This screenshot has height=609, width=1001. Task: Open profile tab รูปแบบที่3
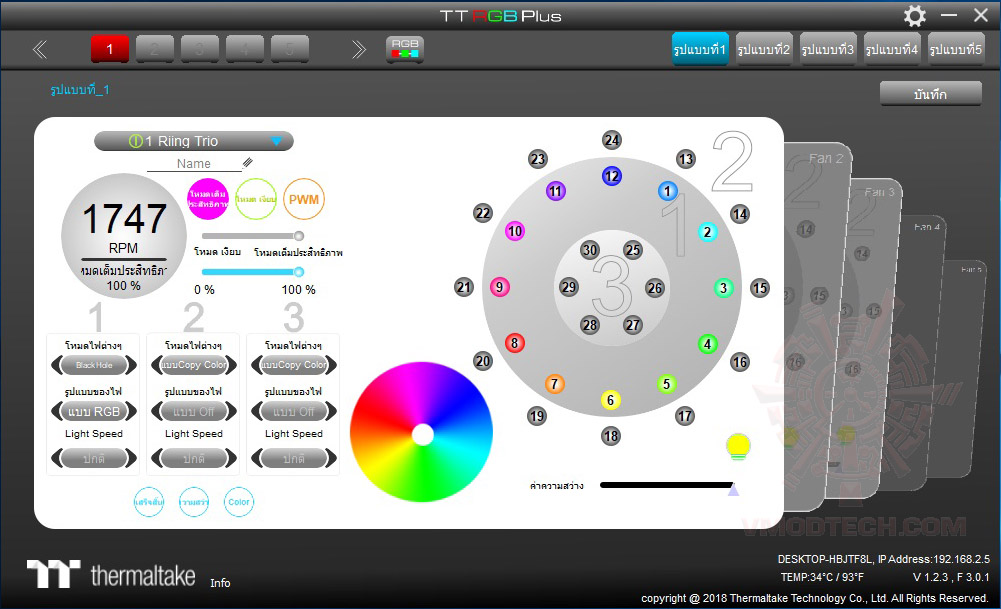pyautogui.click(x=828, y=49)
